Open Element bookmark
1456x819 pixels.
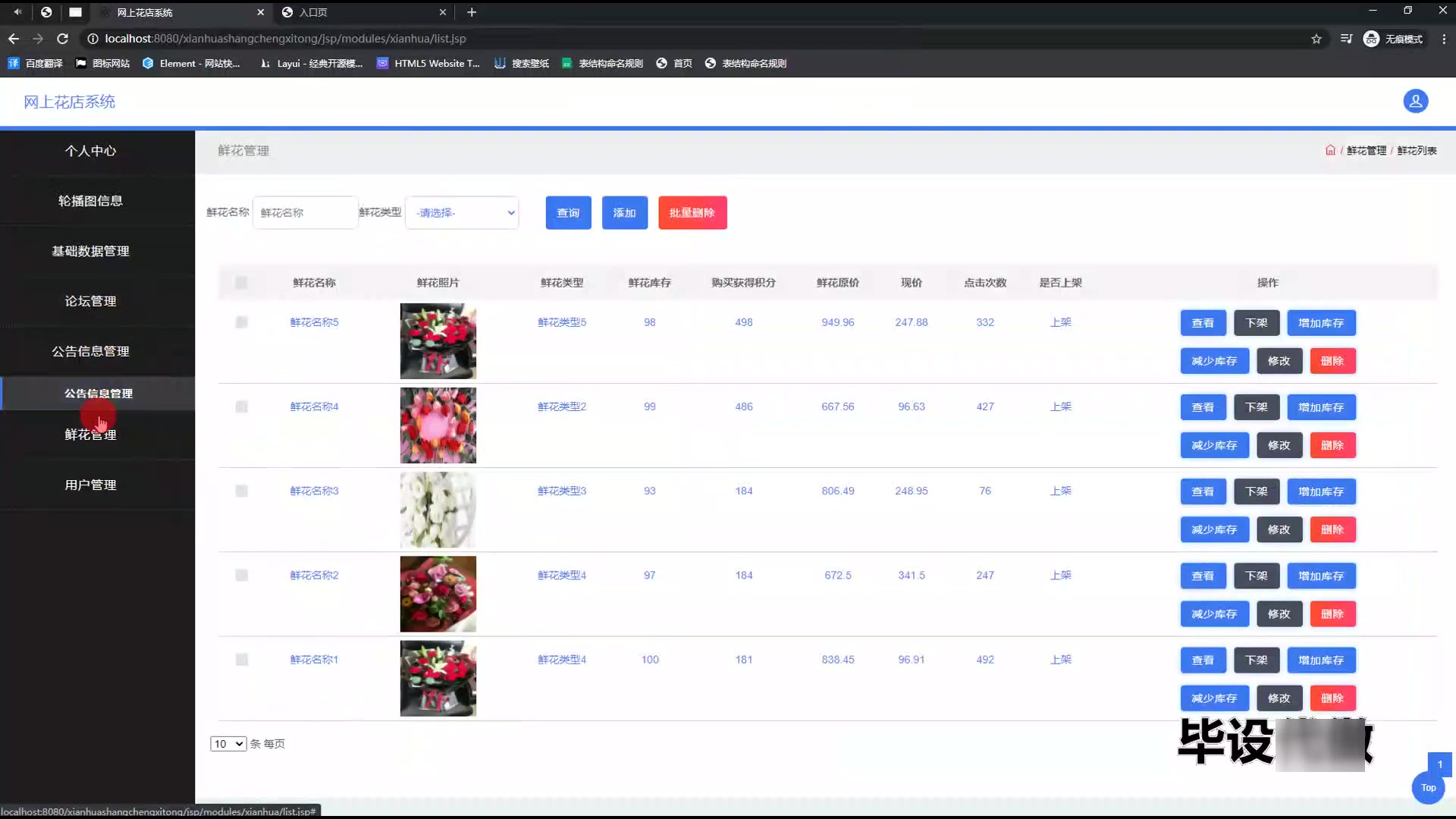191,64
